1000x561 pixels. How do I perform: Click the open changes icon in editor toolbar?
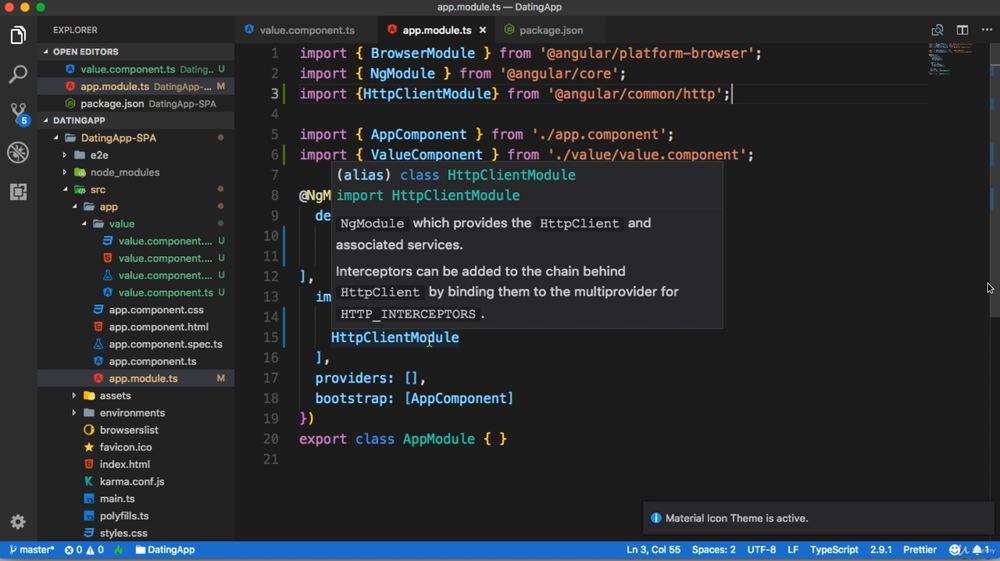[x=937, y=30]
